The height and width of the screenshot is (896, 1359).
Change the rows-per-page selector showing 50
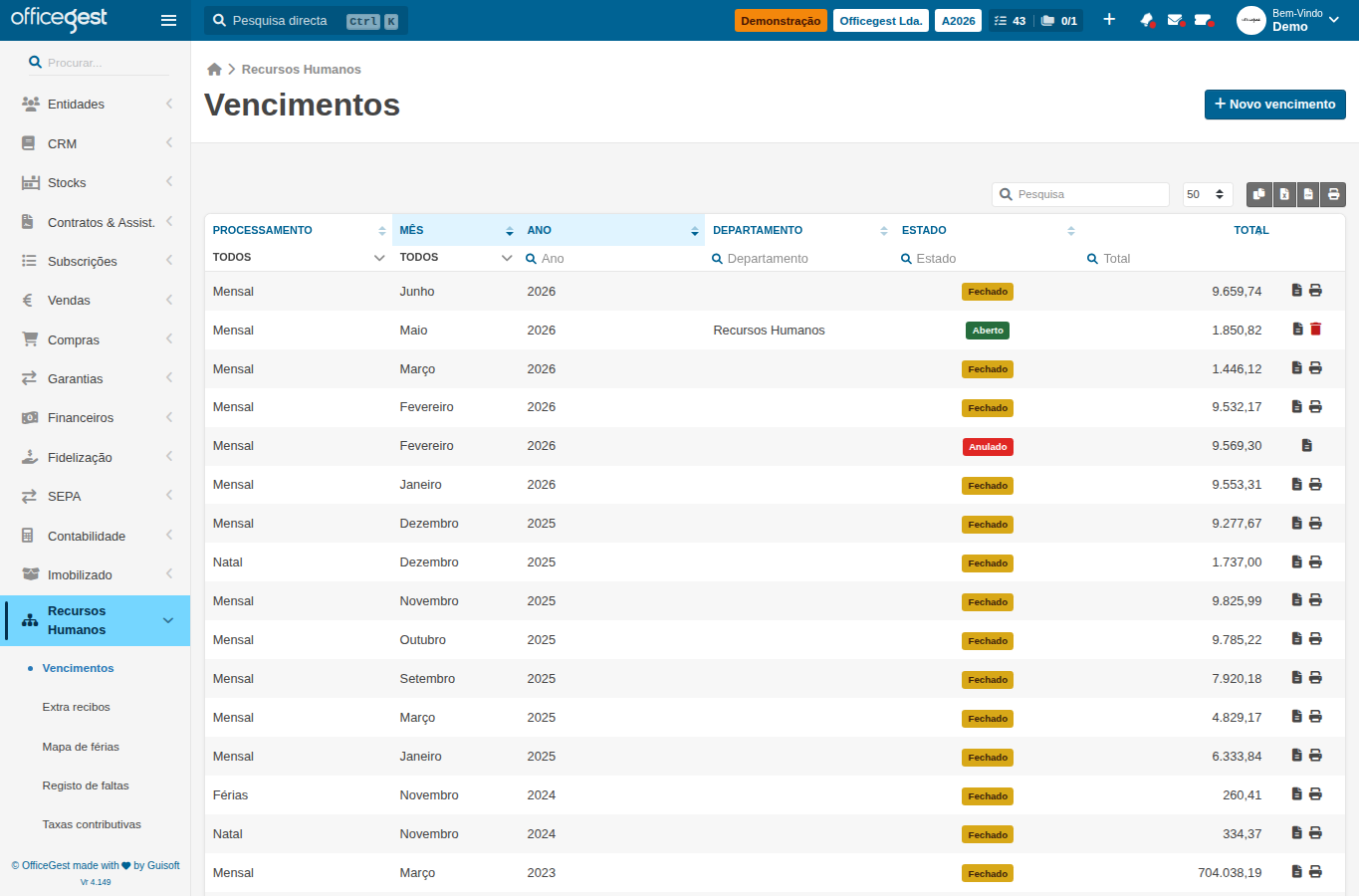pyautogui.click(x=1208, y=194)
